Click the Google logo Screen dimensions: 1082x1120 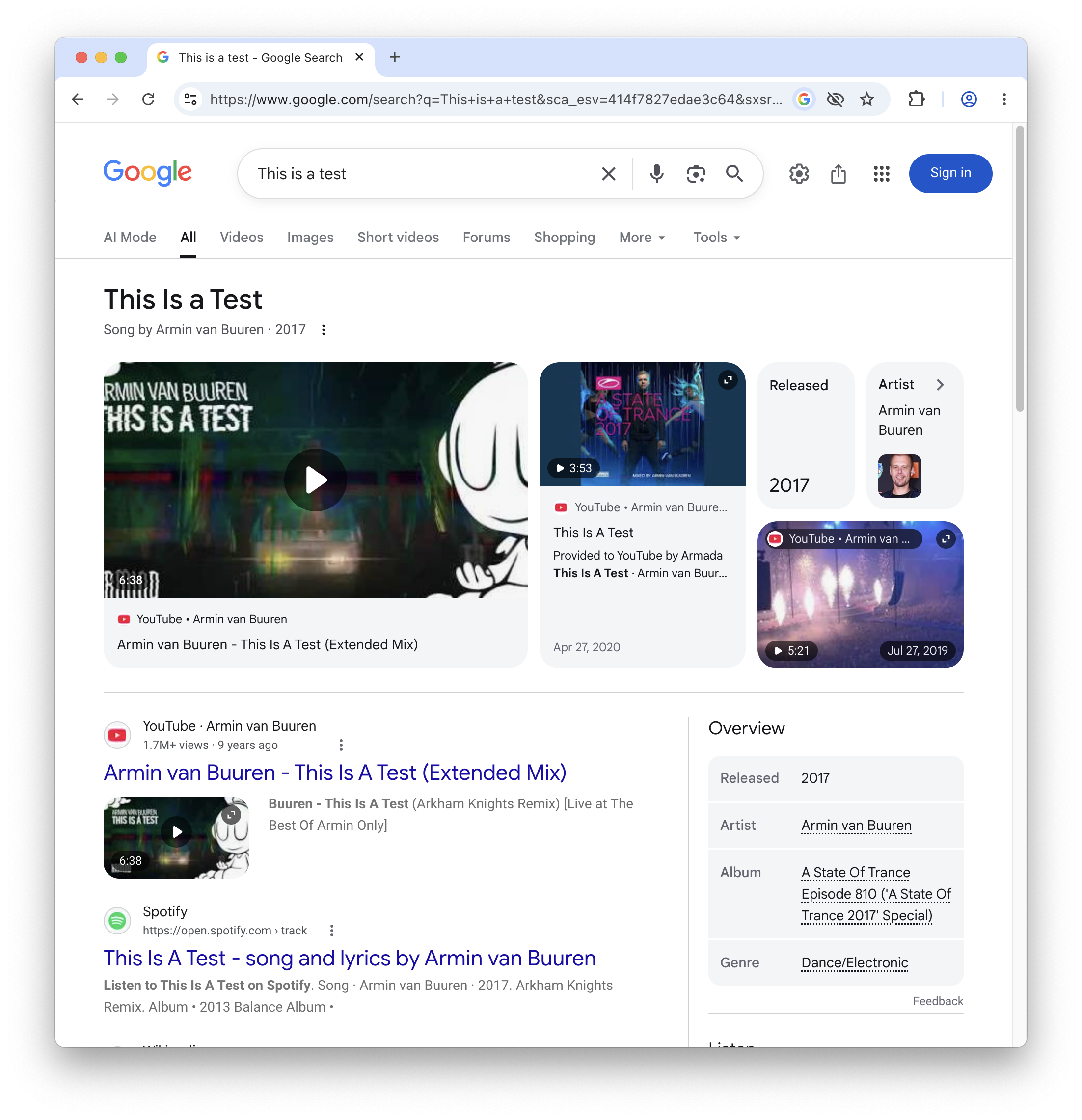147,173
